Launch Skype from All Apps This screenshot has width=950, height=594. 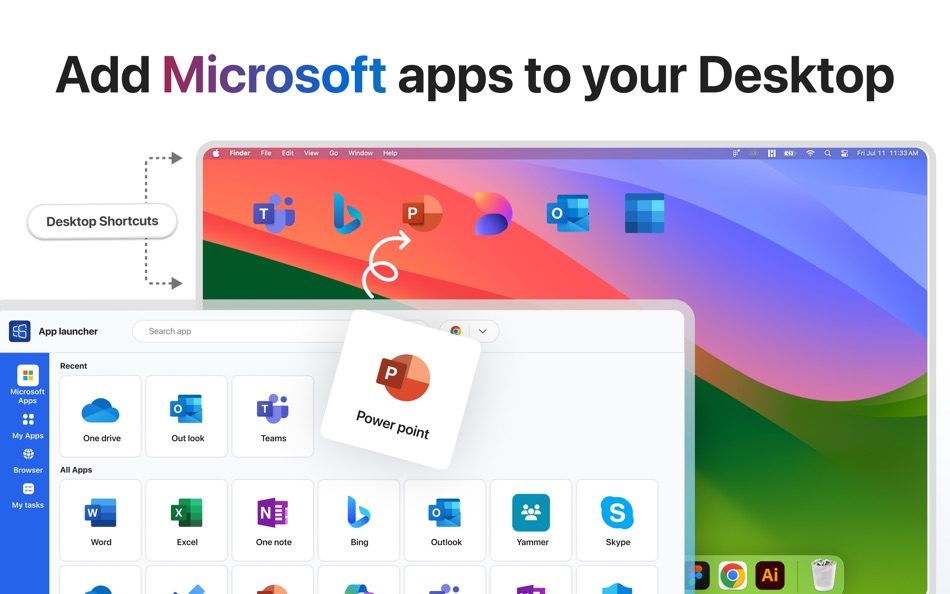point(617,520)
